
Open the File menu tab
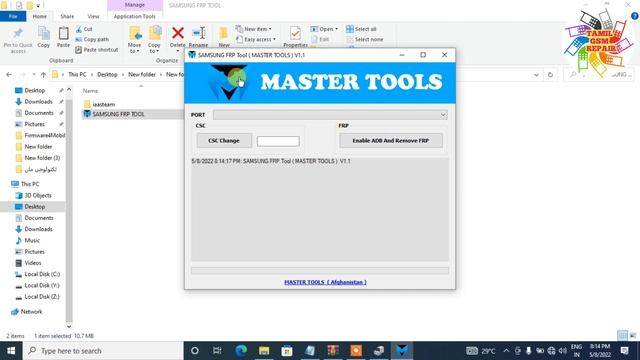[x=13, y=16]
